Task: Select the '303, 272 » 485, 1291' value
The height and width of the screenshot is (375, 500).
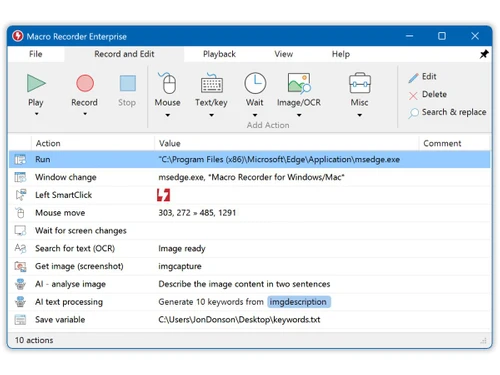Action: pyautogui.click(x=197, y=213)
